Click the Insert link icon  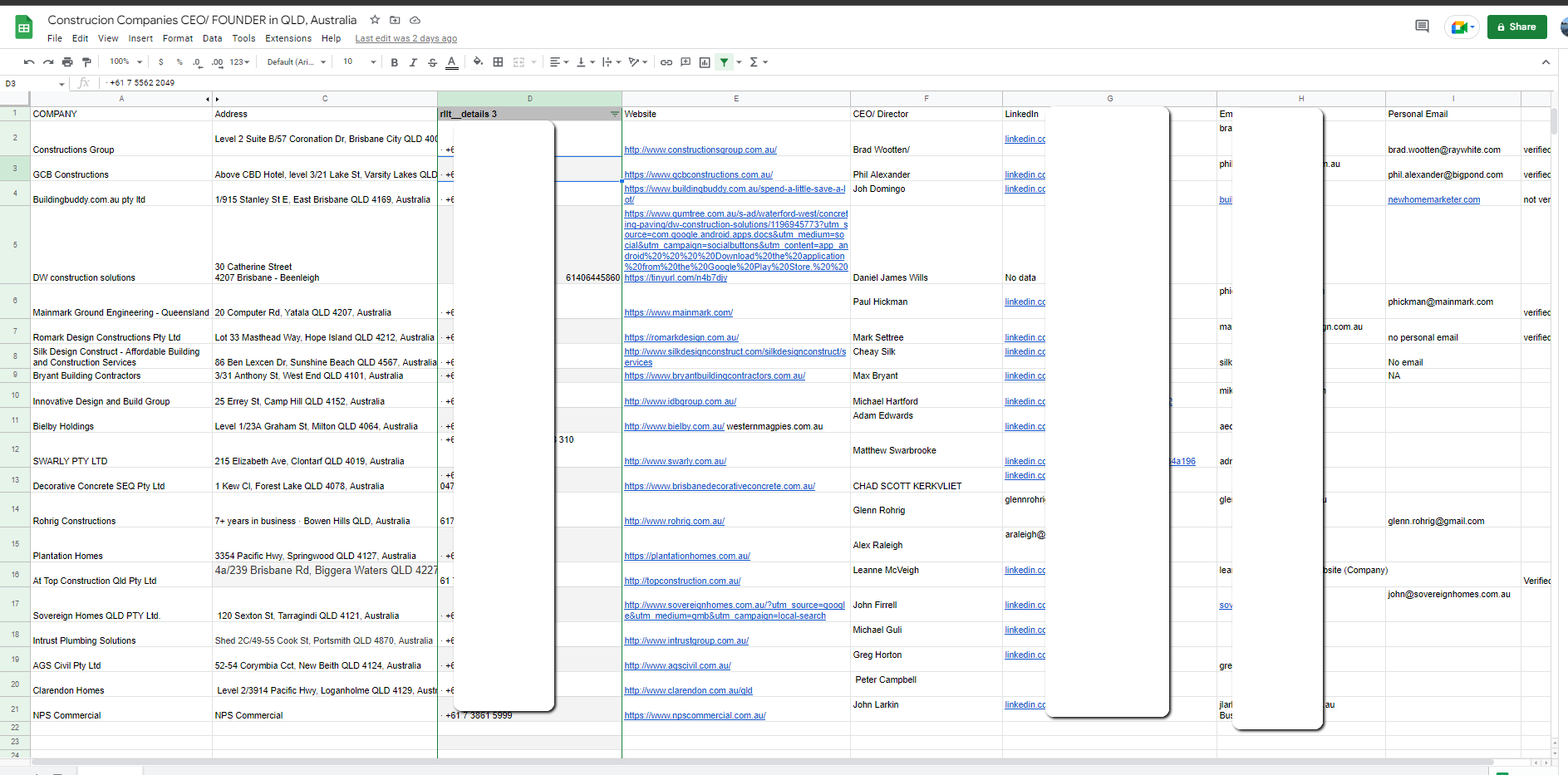click(x=666, y=62)
